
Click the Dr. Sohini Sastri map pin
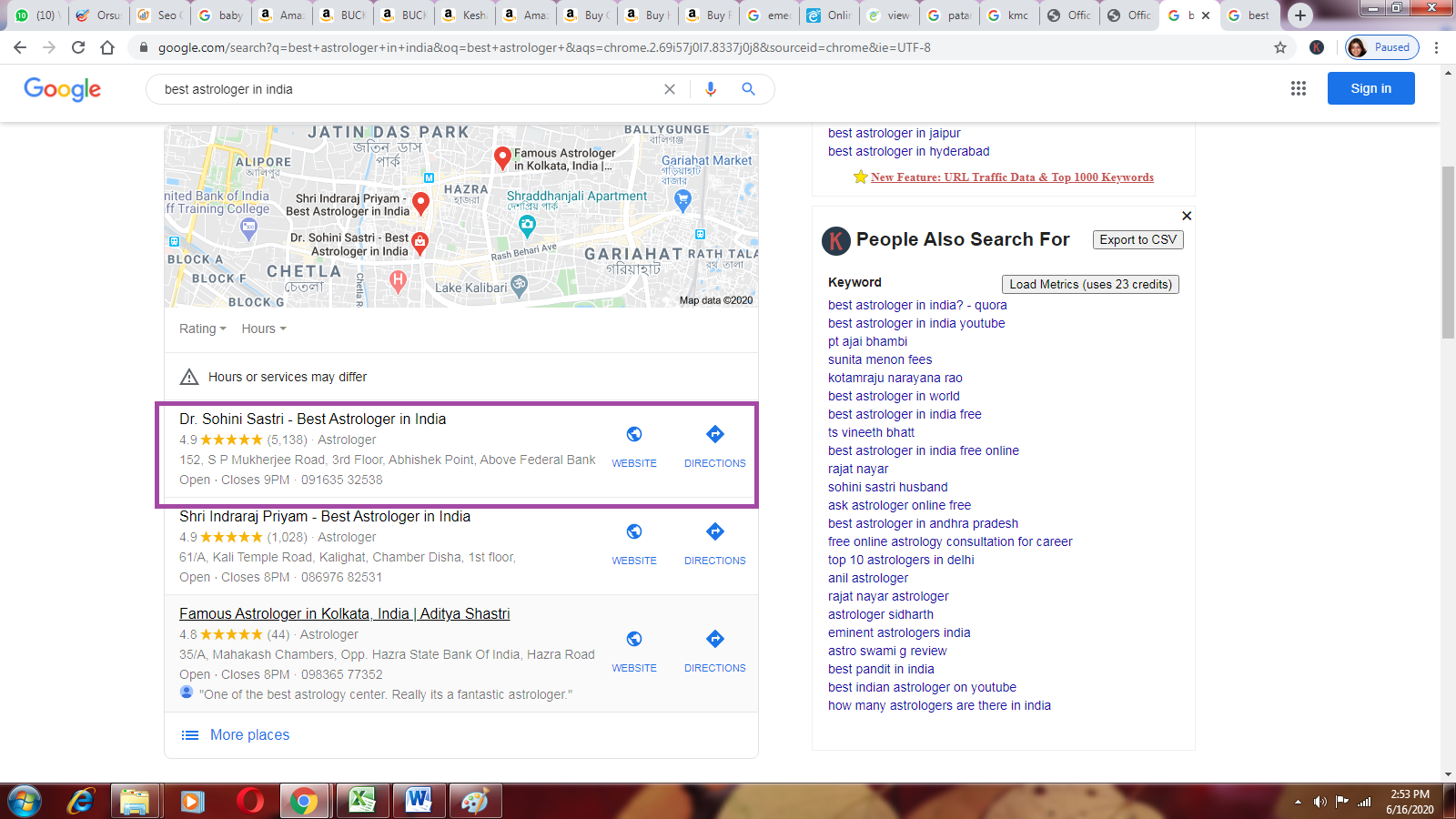(420, 243)
